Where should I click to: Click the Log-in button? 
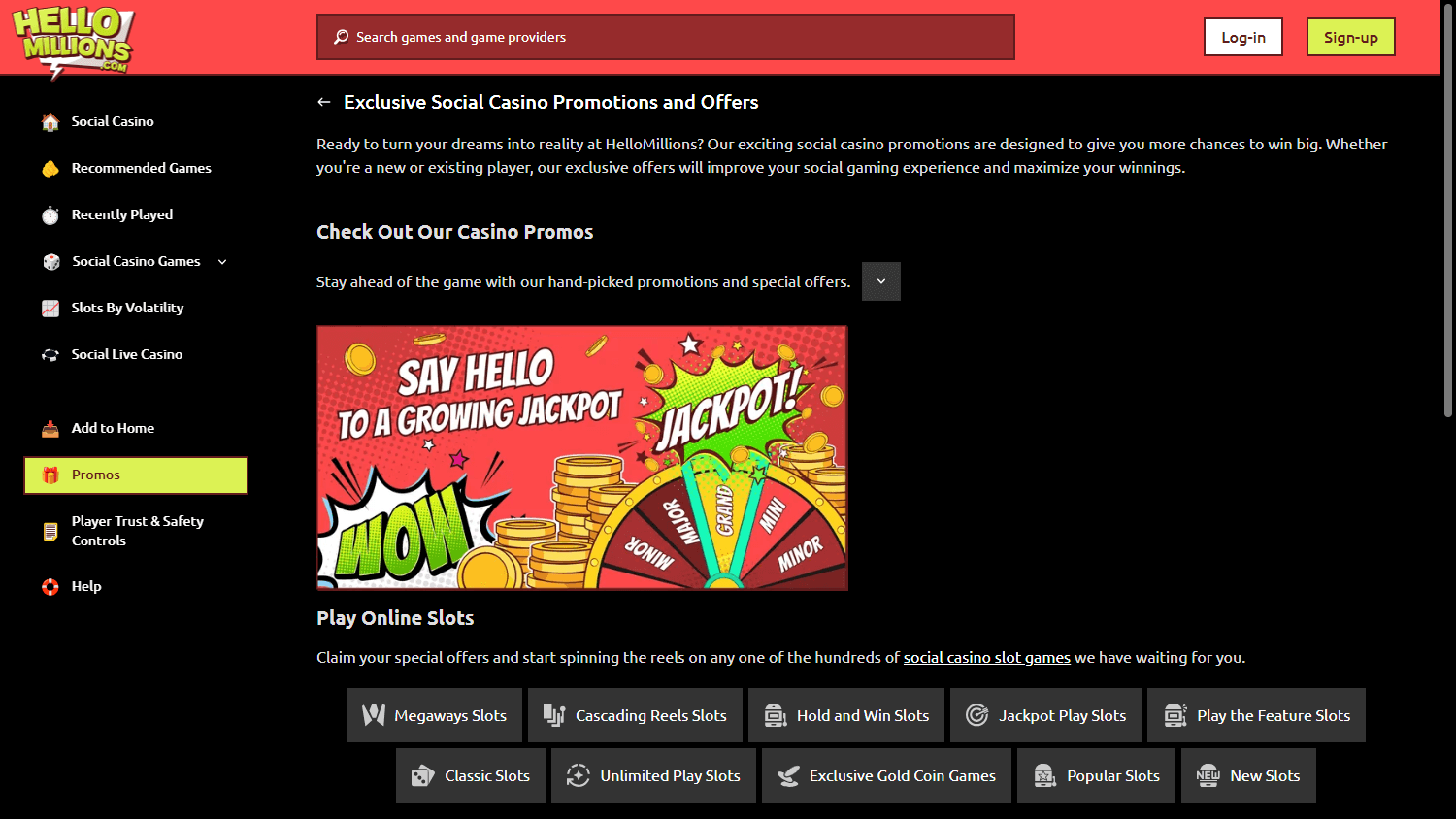(1242, 37)
